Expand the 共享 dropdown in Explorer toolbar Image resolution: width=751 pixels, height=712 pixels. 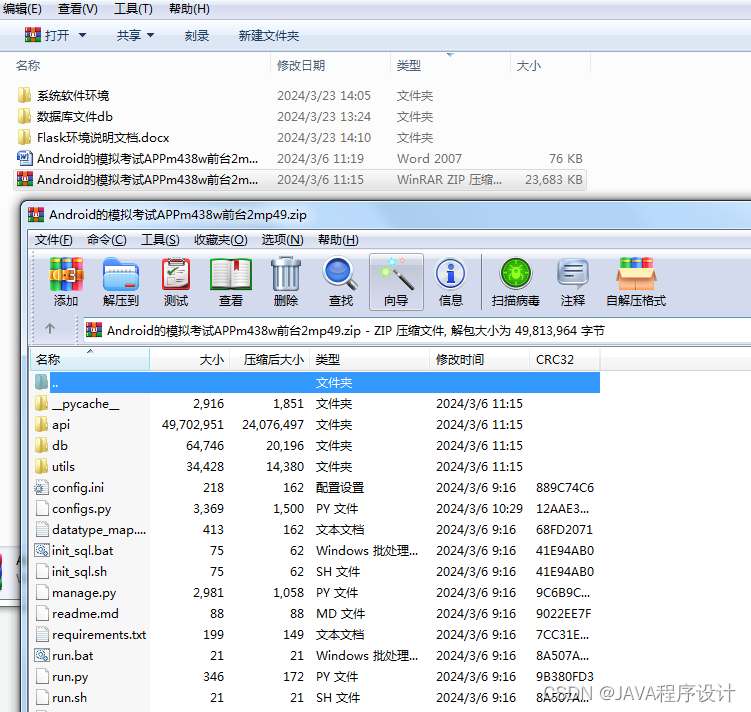pyautogui.click(x=150, y=35)
